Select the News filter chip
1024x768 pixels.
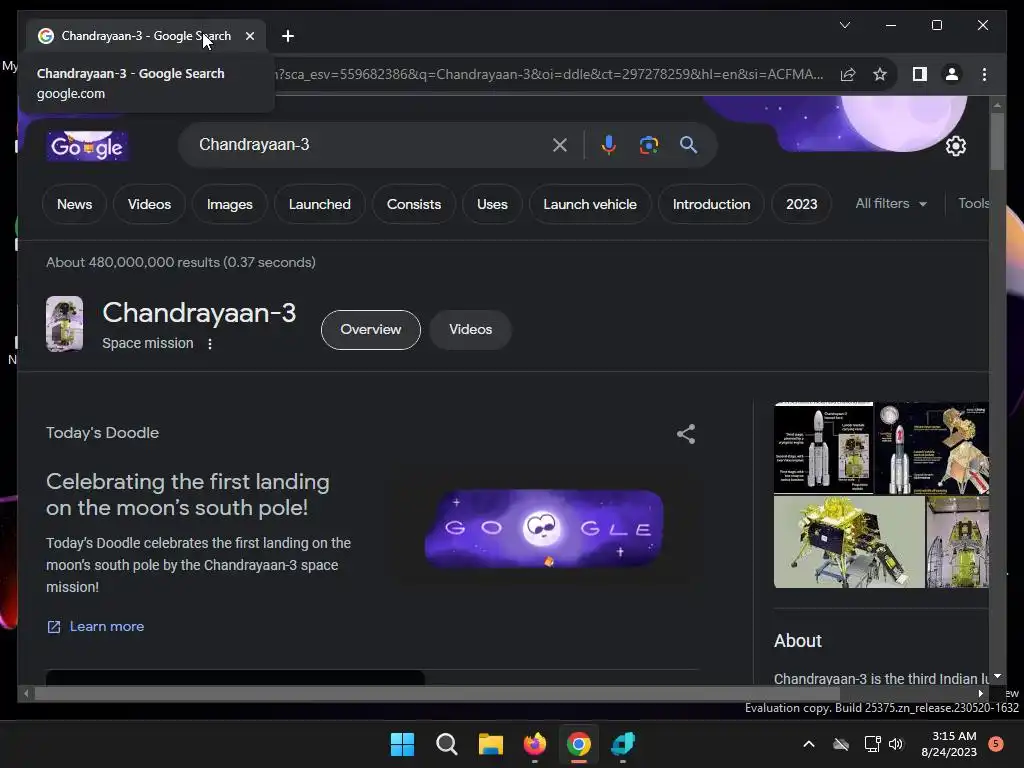tap(74, 204)
